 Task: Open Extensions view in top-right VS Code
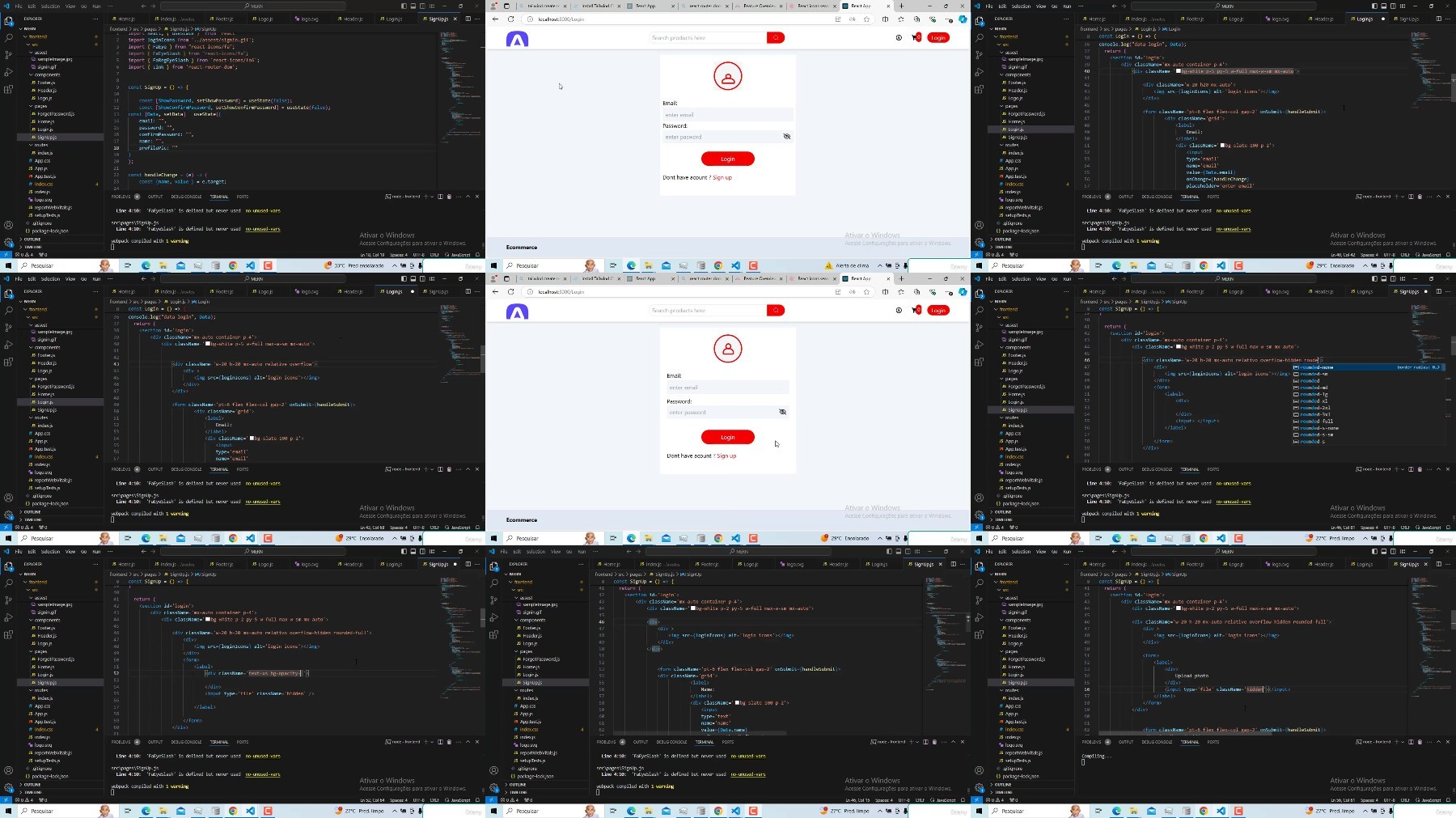979,89
